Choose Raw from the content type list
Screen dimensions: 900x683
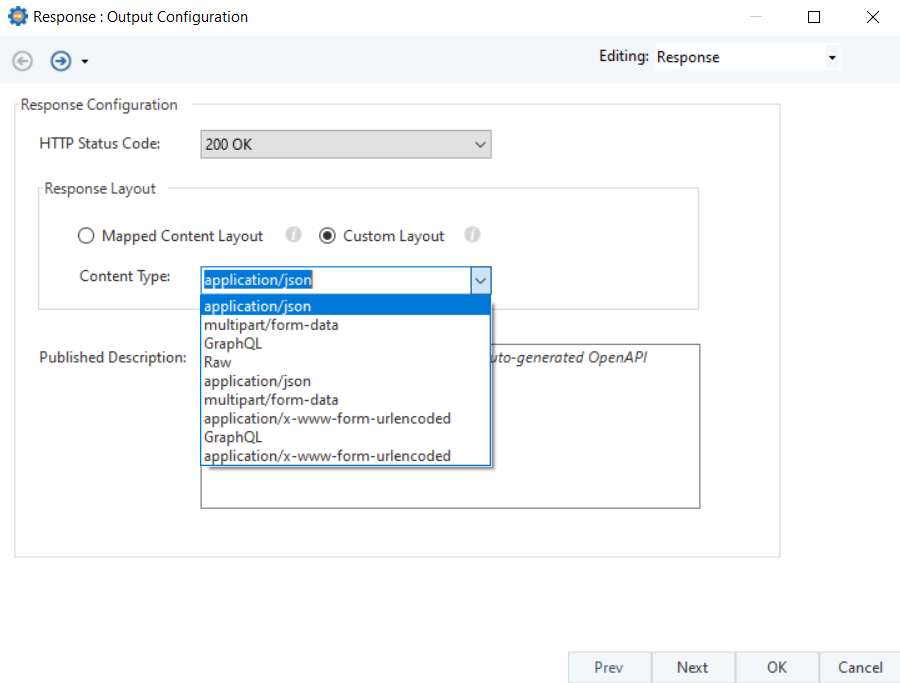tap(218, 362)
